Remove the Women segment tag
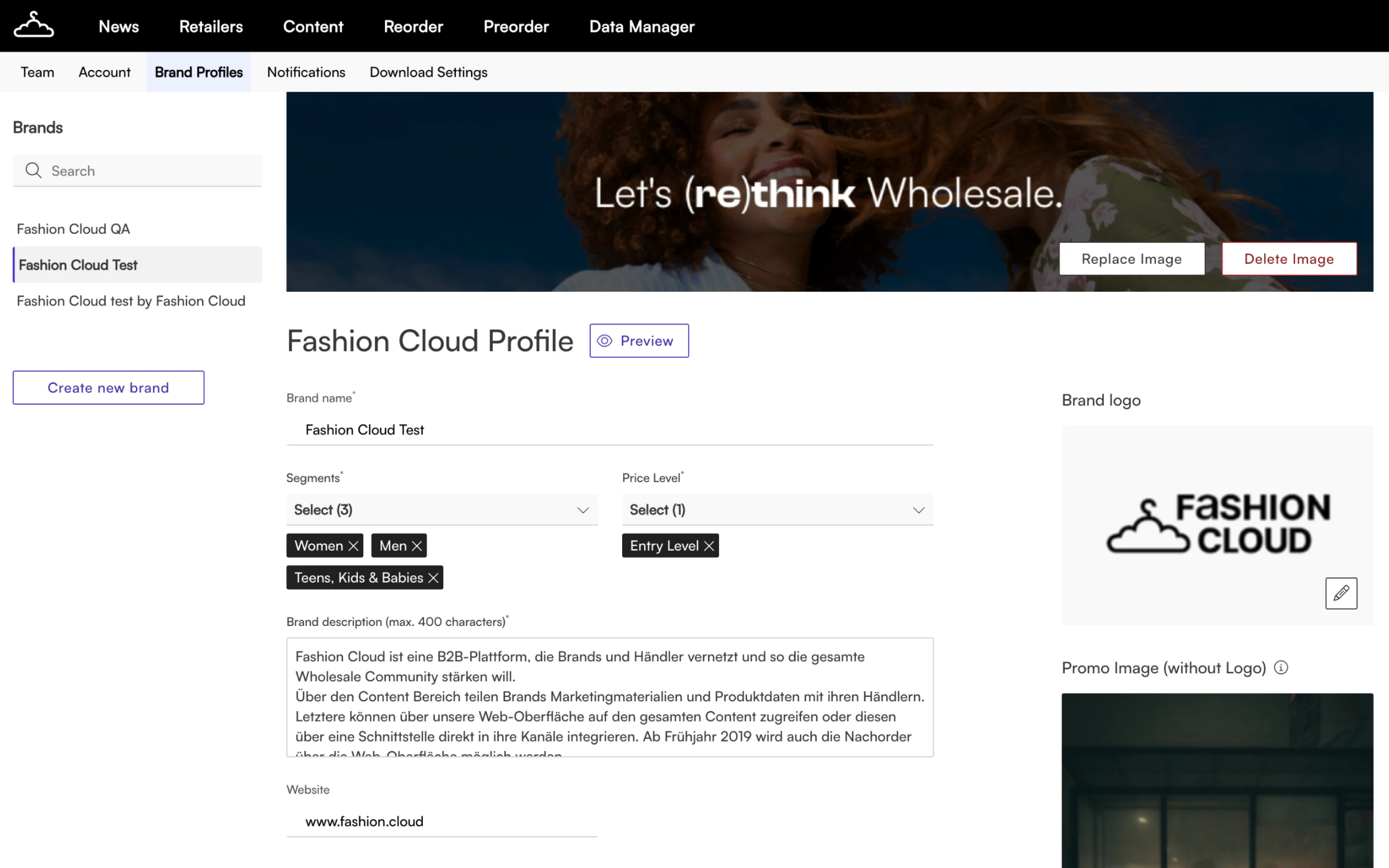The width and height of the screenshot is (1389, 868). point(354,546)
